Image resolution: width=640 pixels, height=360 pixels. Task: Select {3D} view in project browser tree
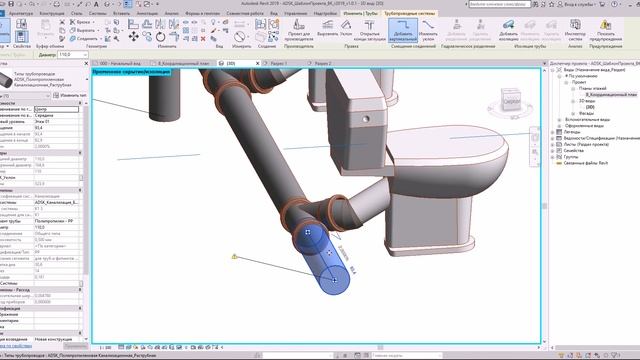590,107
